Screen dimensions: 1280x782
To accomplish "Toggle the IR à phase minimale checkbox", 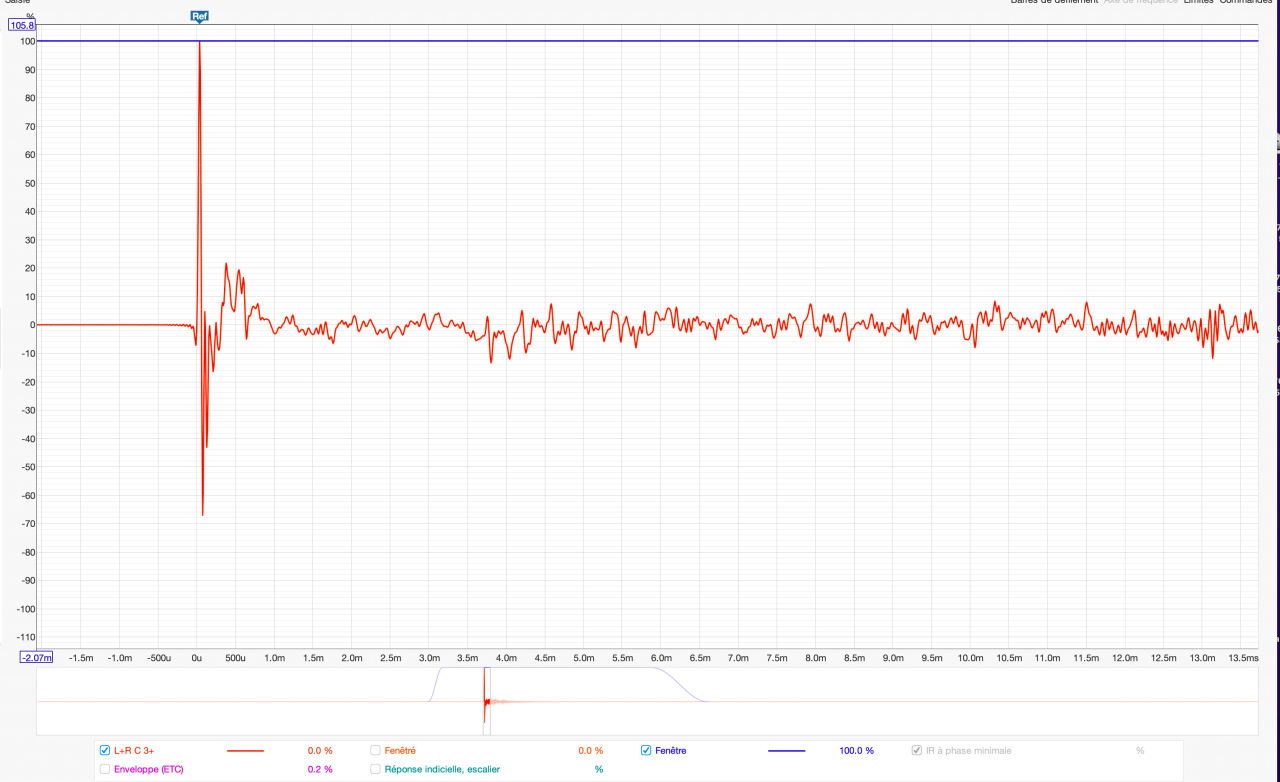I will pyautogui.click(x=917, y=750).
